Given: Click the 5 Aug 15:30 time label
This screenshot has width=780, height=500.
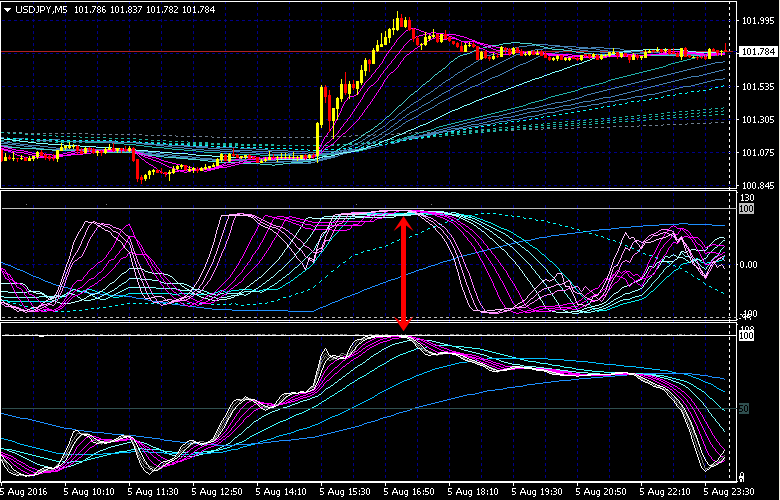Looking at the screenshot, I should click(x=345, y=492).
